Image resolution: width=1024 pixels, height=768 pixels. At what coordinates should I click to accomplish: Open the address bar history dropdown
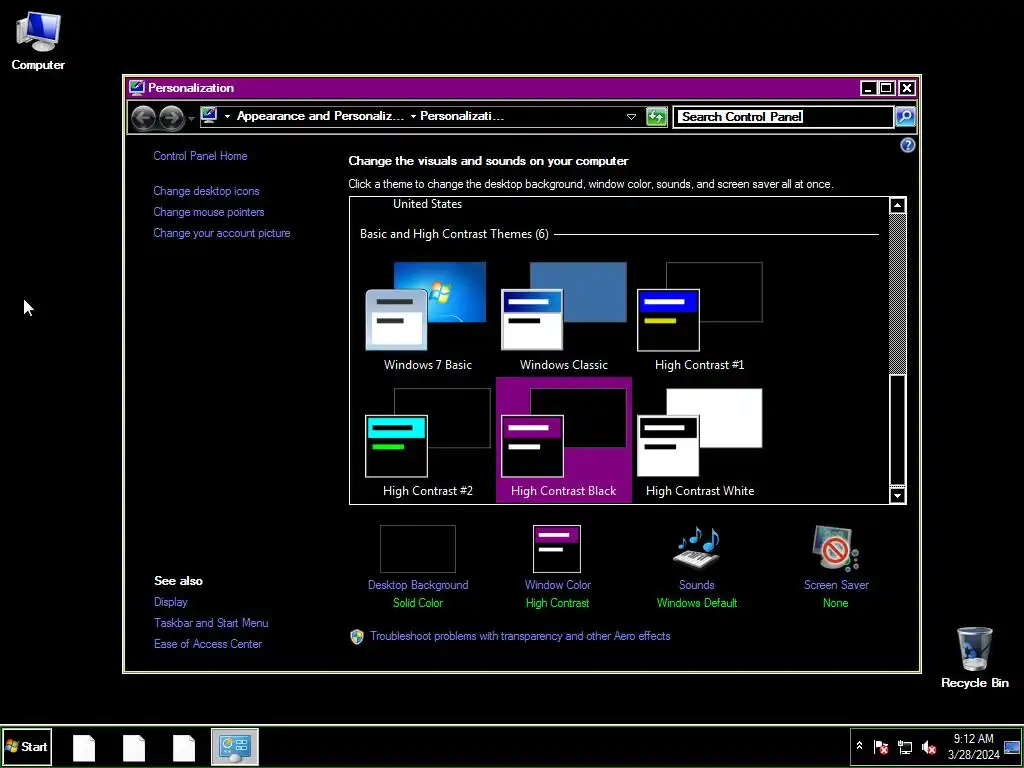point(631,117)
